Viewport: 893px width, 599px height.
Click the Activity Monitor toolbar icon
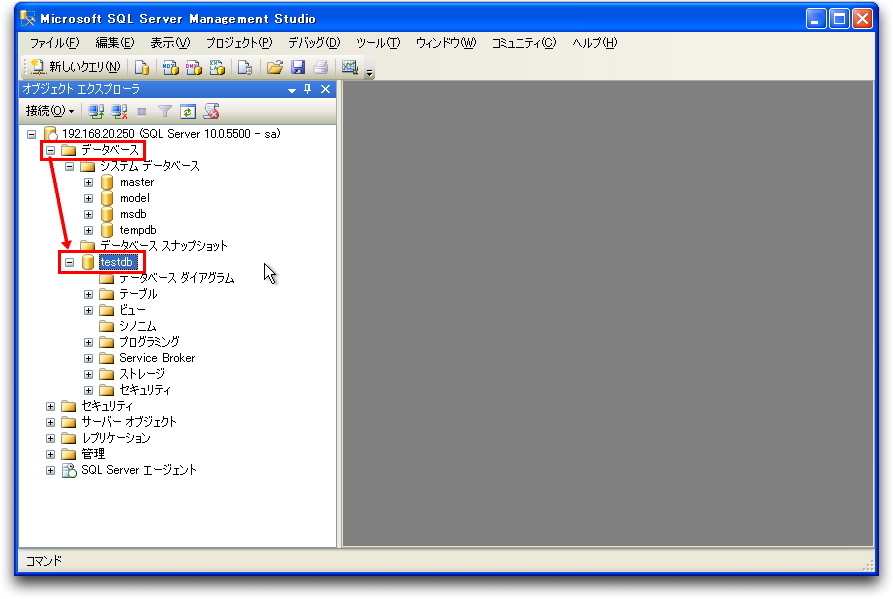point(350,68)
